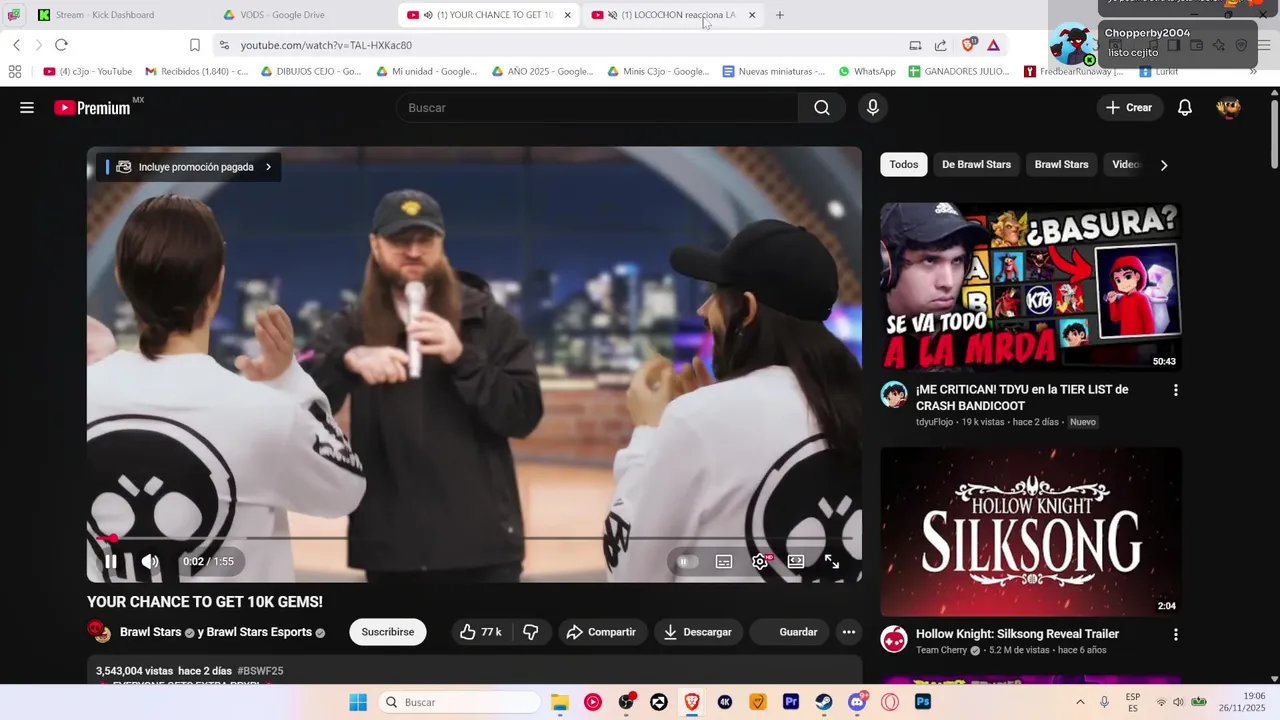Open Team Cherry channel avatar
Image resolution: width=1280 pixels, height=720 pixels.
(894, 639)
